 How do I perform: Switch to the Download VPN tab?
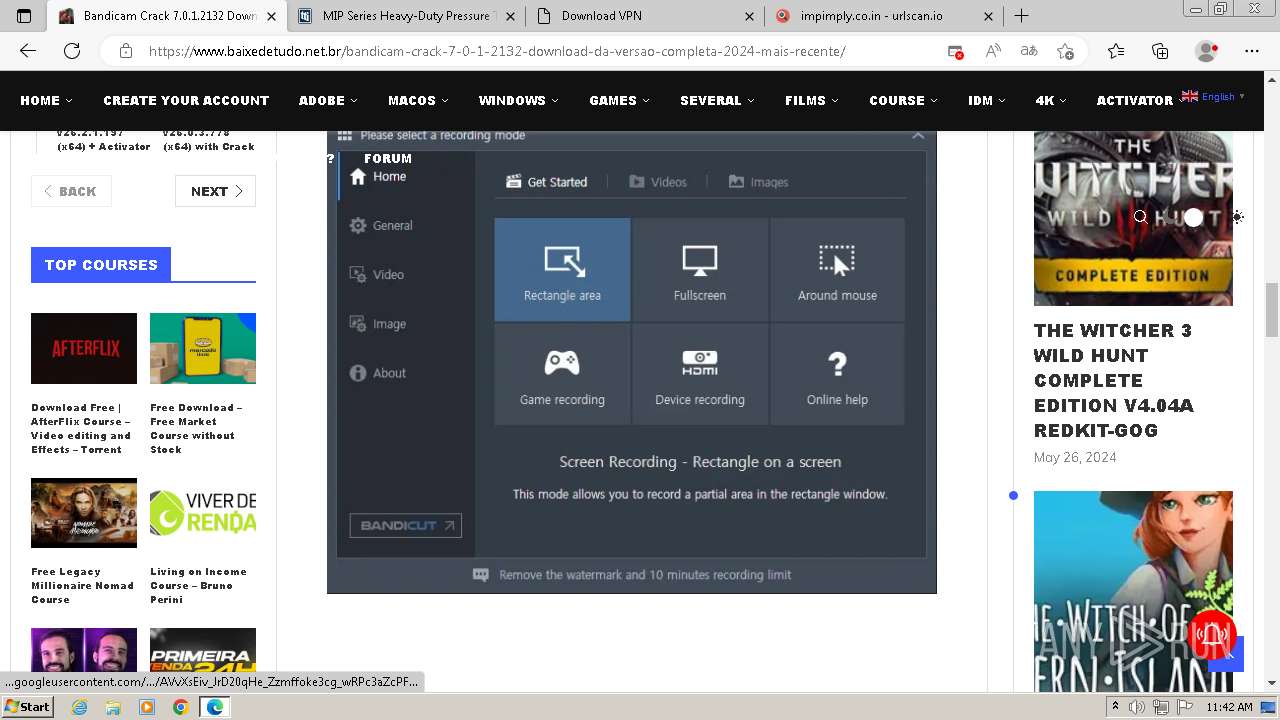click(x=645, y=16)
